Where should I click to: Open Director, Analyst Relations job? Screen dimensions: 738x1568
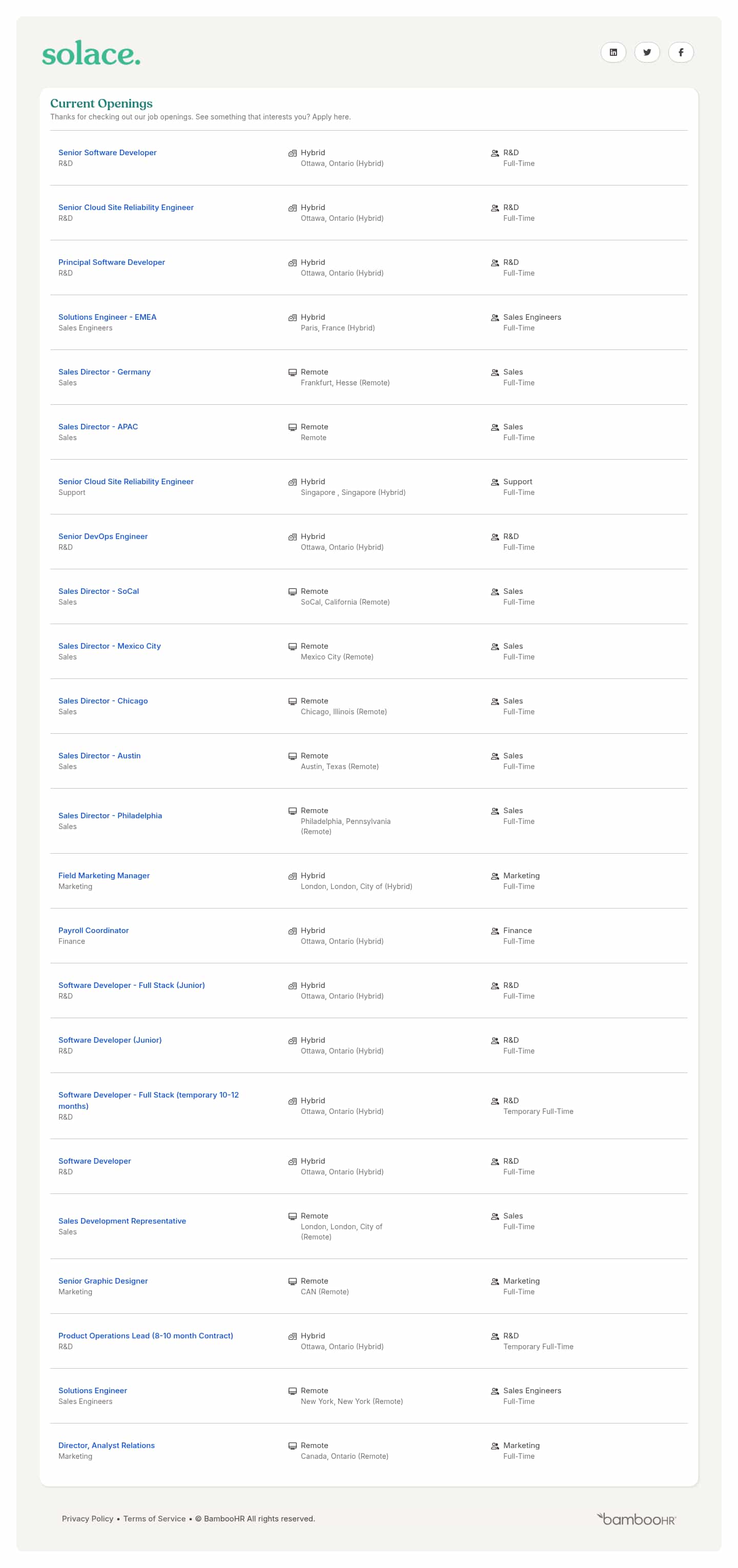[107, 1445]
